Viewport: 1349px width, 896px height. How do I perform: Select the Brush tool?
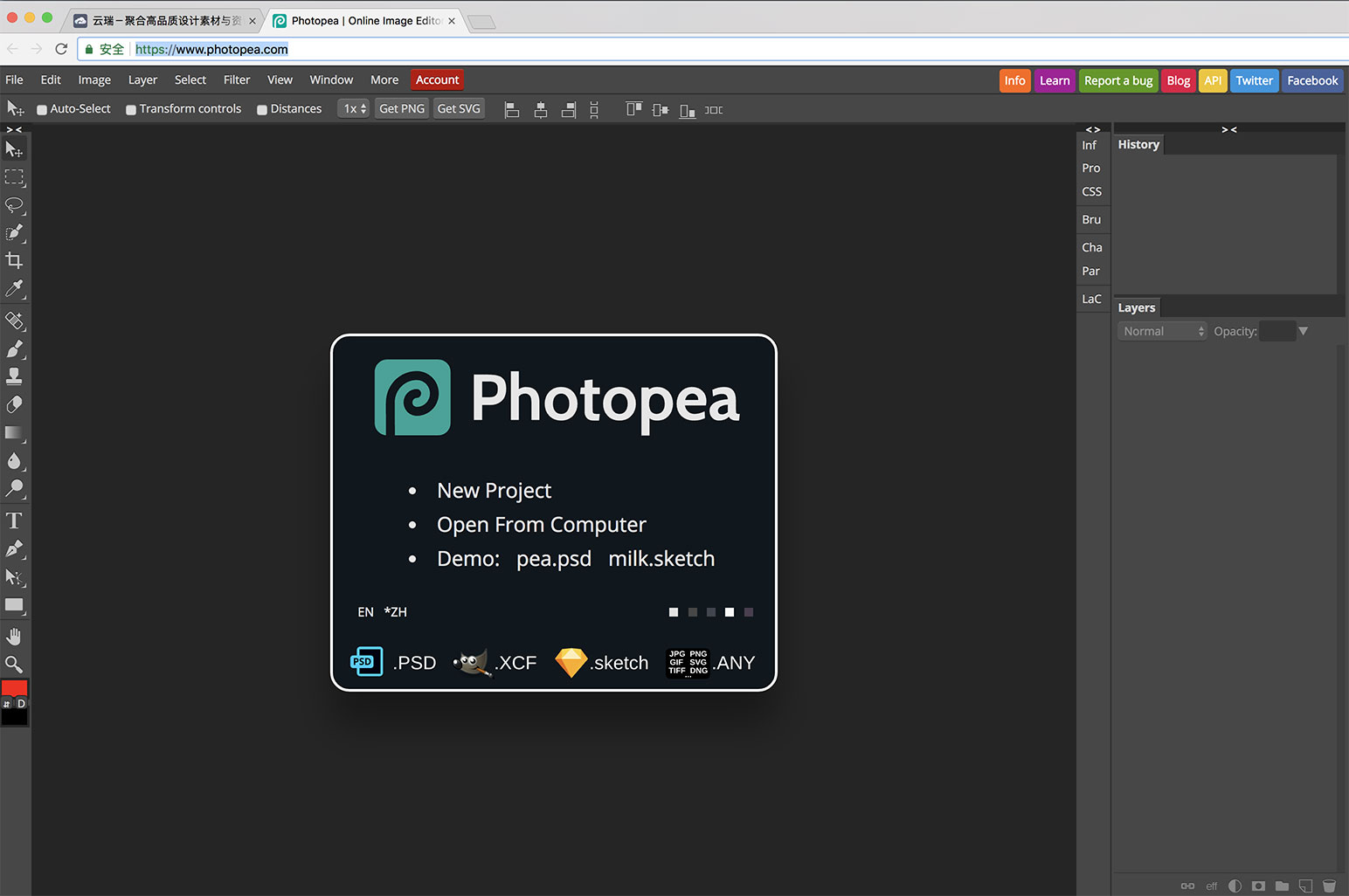click(14, 348)
